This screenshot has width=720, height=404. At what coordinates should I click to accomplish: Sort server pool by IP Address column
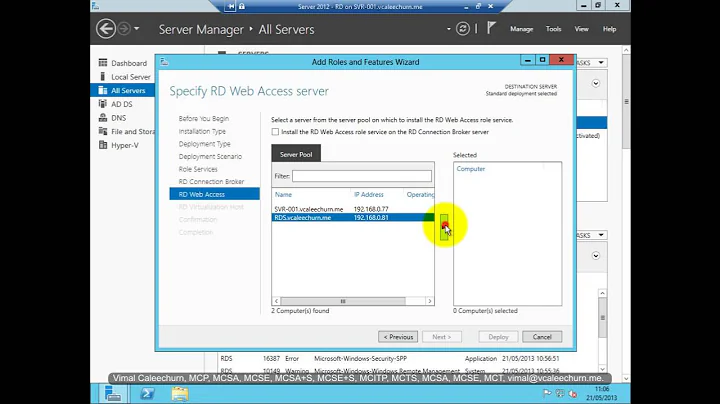[368, 195]
